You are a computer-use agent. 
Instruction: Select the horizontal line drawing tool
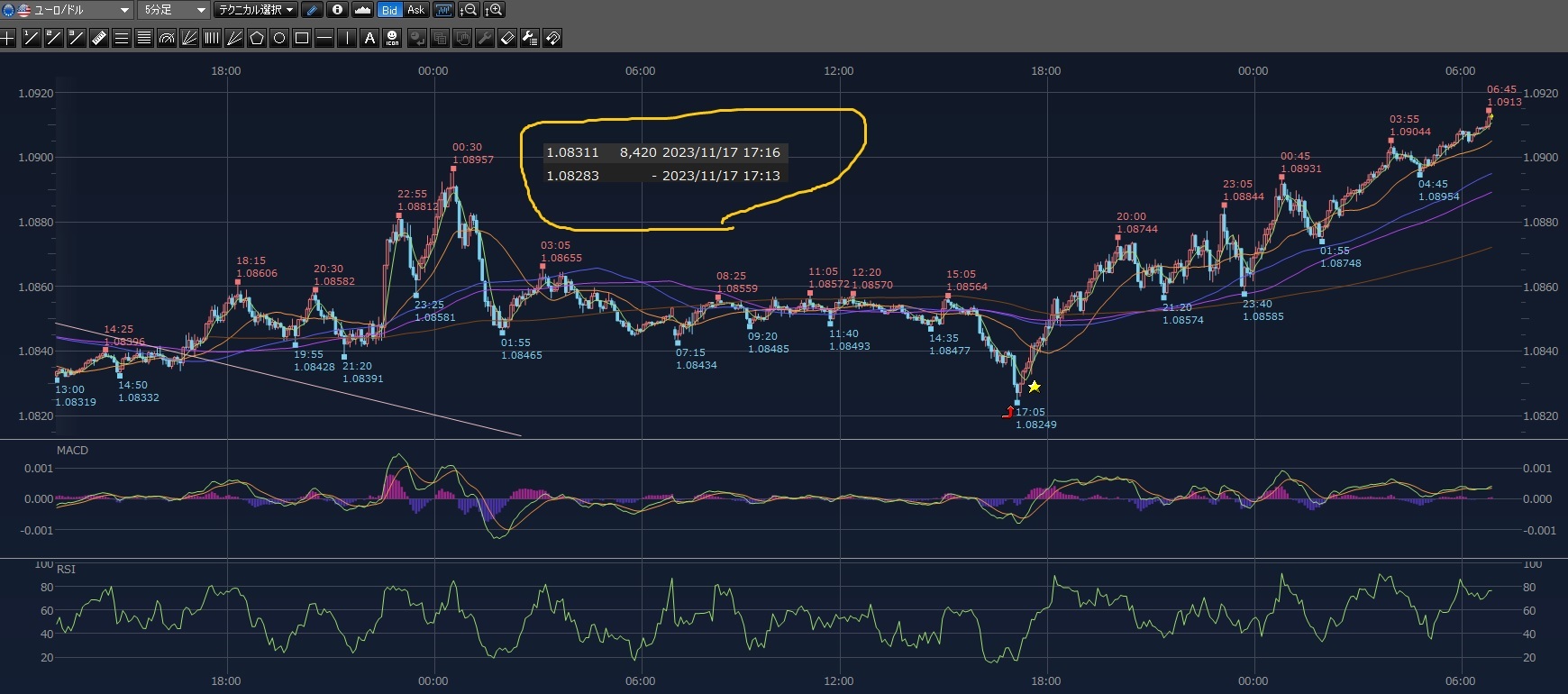pyautogui.click(x=324, y=38)
